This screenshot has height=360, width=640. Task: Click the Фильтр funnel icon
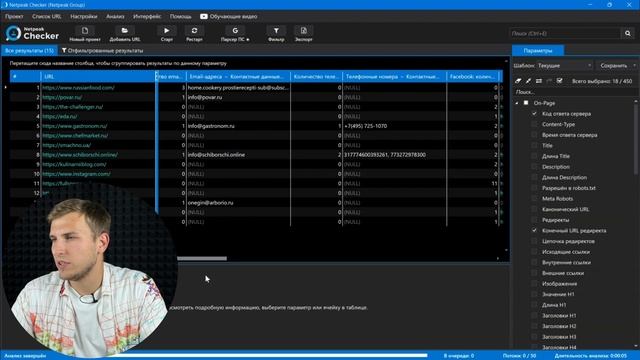point(276,31)
